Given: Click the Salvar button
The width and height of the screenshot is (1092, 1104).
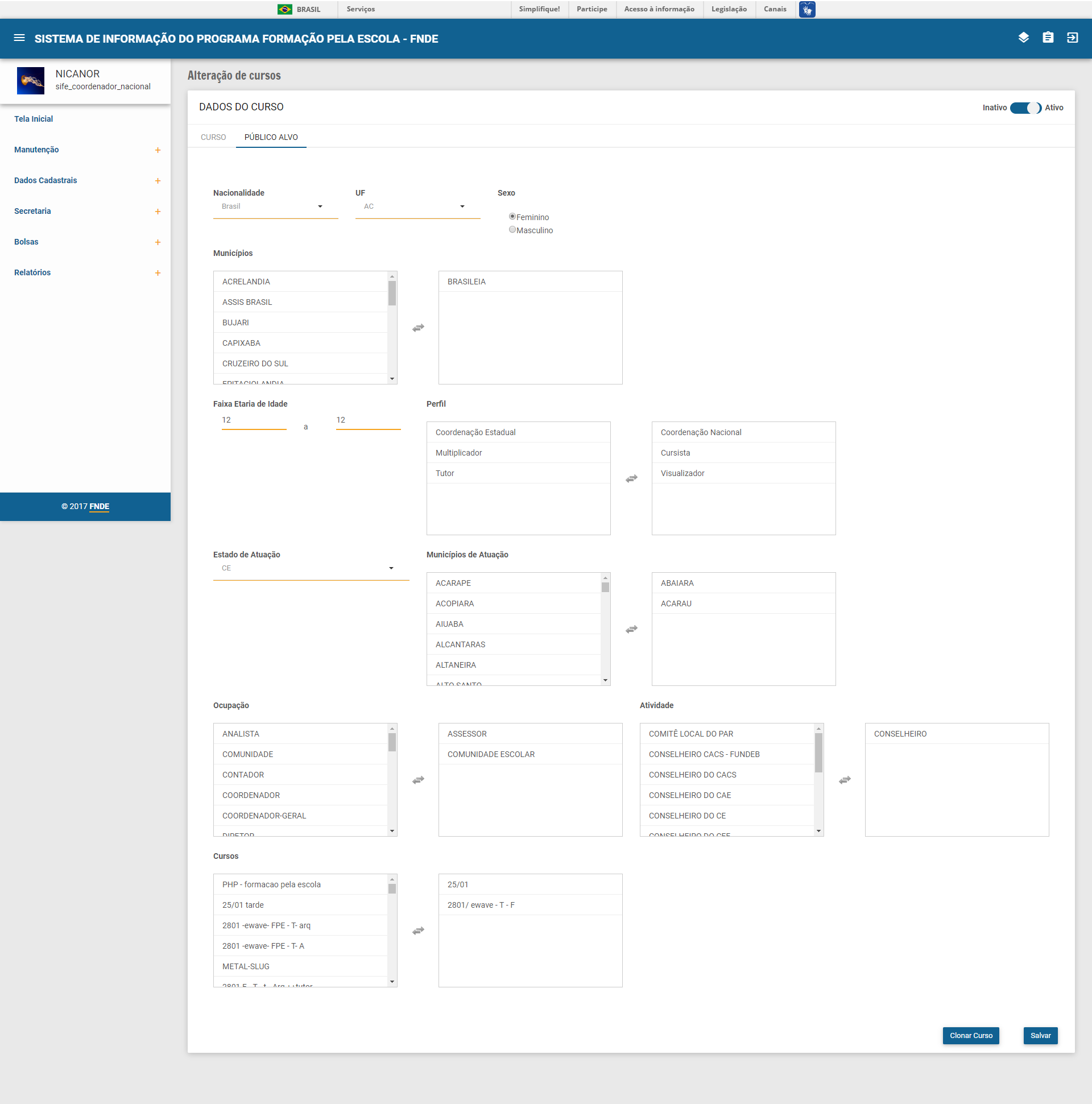Looking at the screenshot, I should coord(1040,1035).
